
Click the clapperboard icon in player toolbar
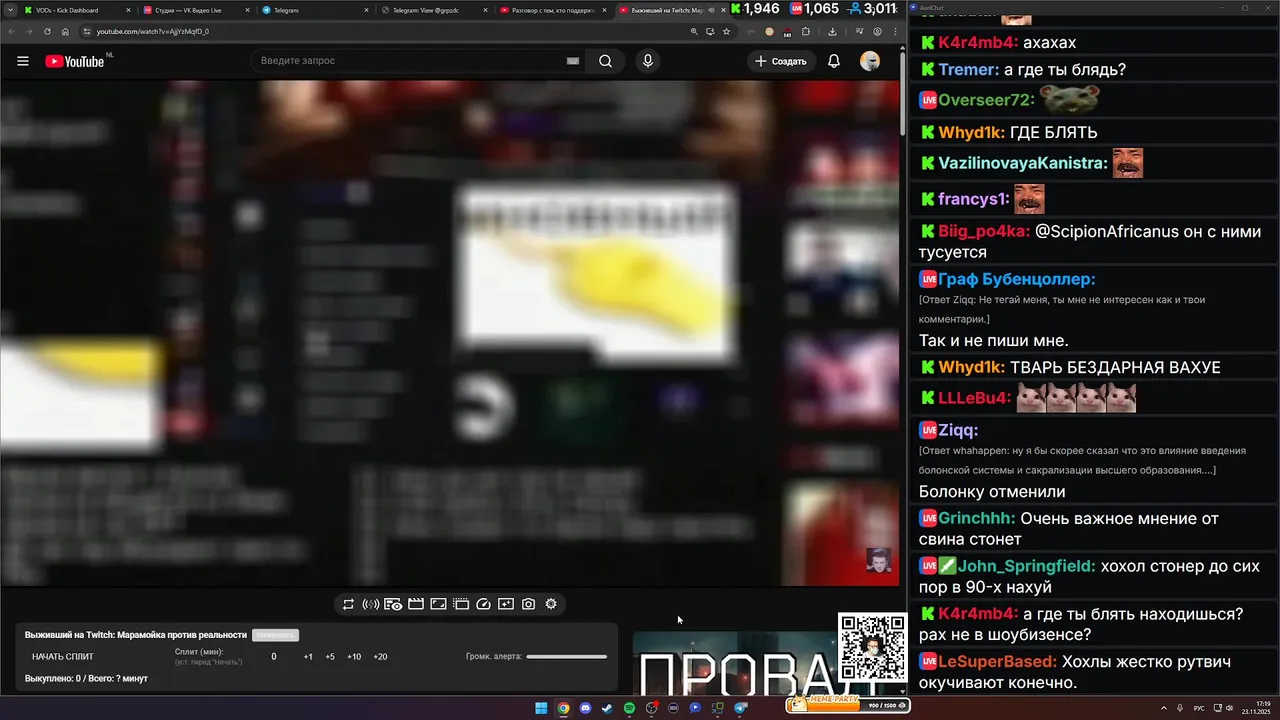[416, 604]
